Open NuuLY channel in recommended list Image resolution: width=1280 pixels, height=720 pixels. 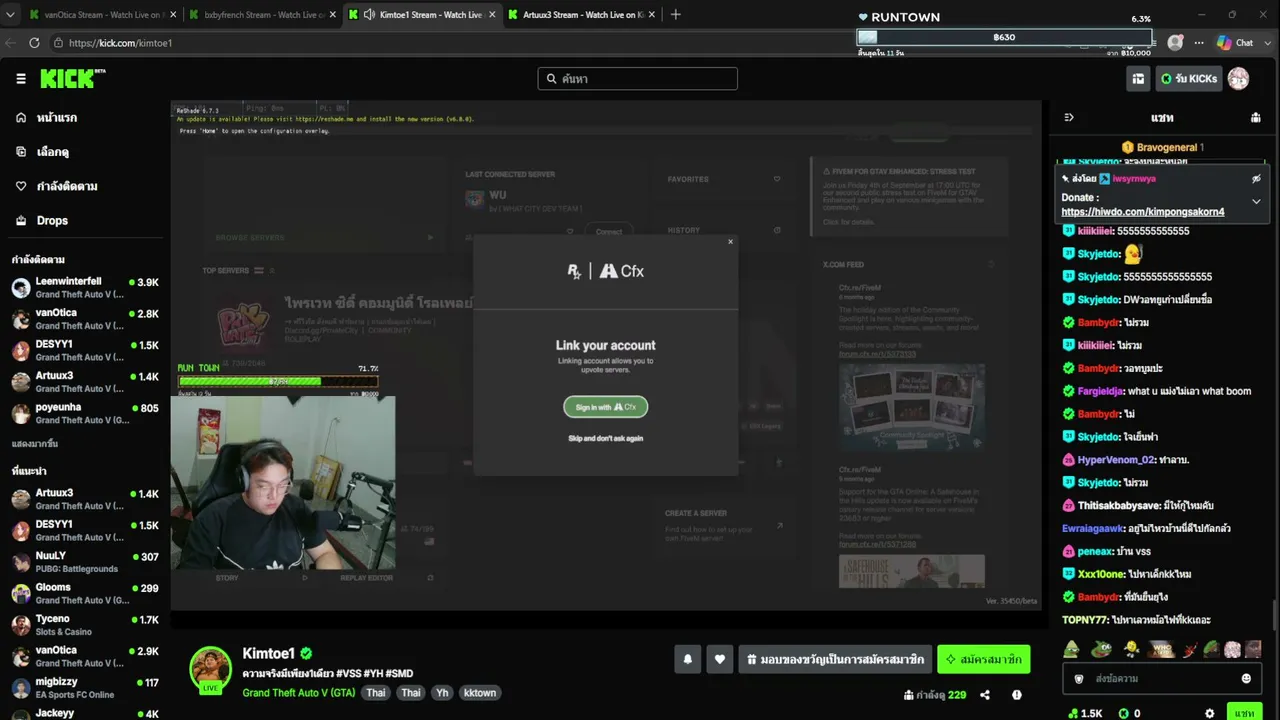[x=85, y=562]
